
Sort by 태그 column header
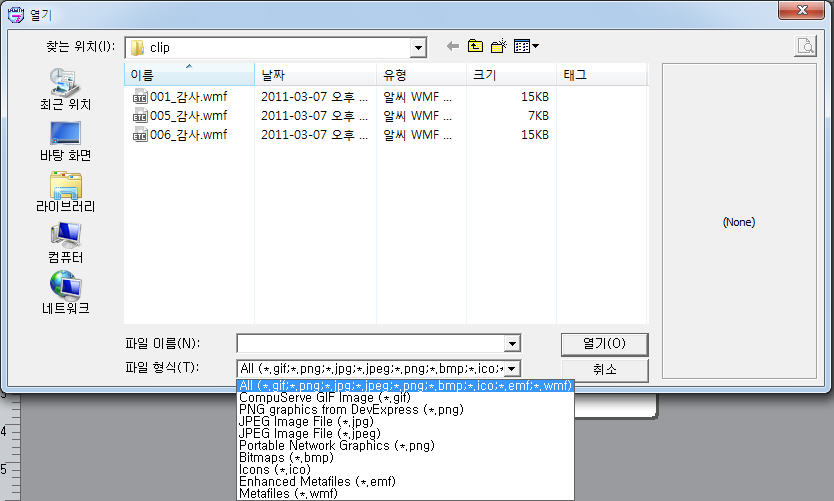pos(602,75)
